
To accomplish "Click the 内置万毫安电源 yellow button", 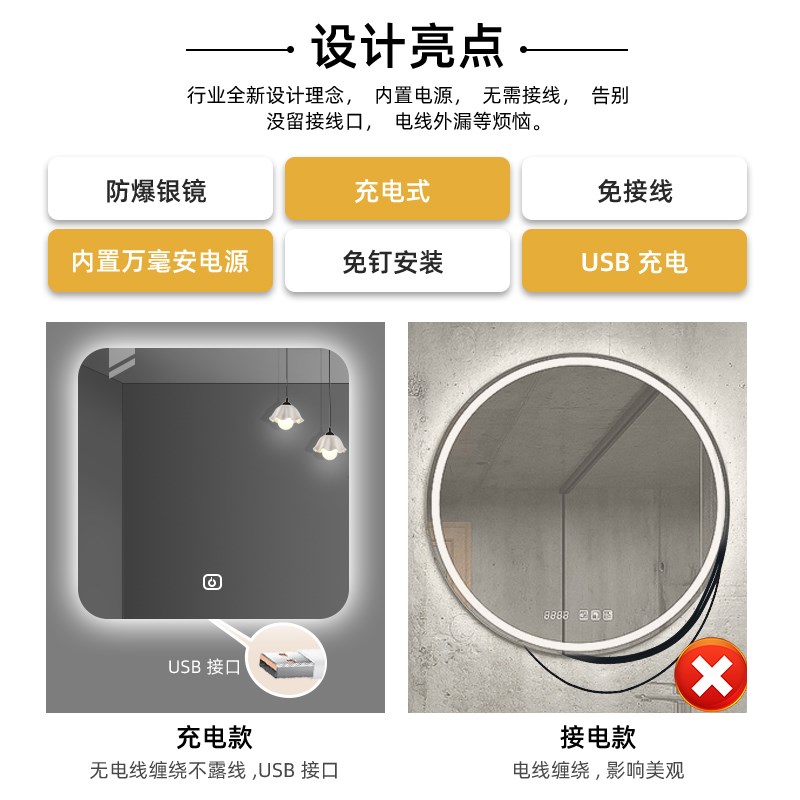I will pyautogui.click(x=160, y=260).
